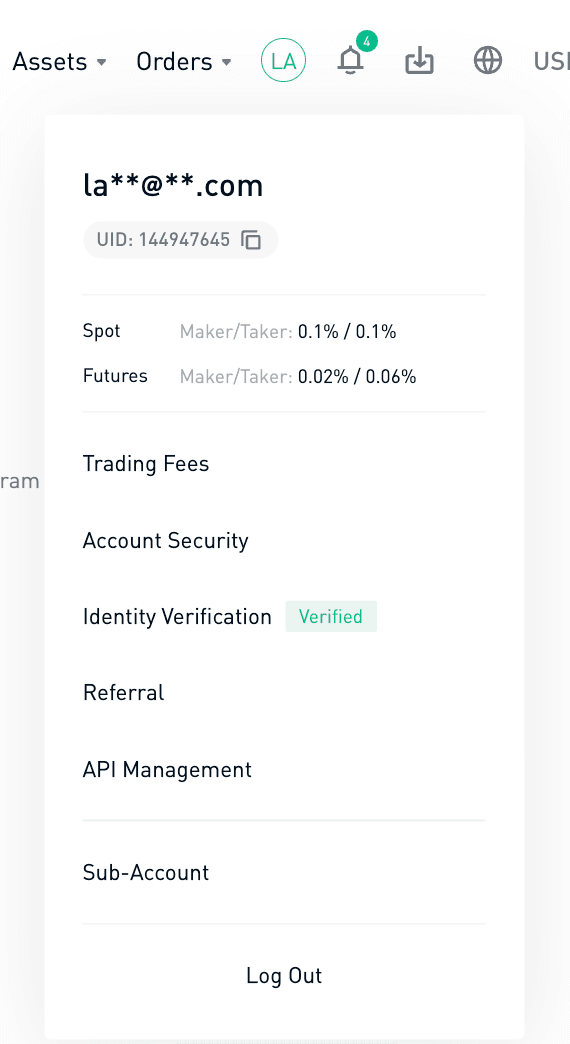Click the Verified status badge
570x1044 pixels.
[x=331, y=617]
